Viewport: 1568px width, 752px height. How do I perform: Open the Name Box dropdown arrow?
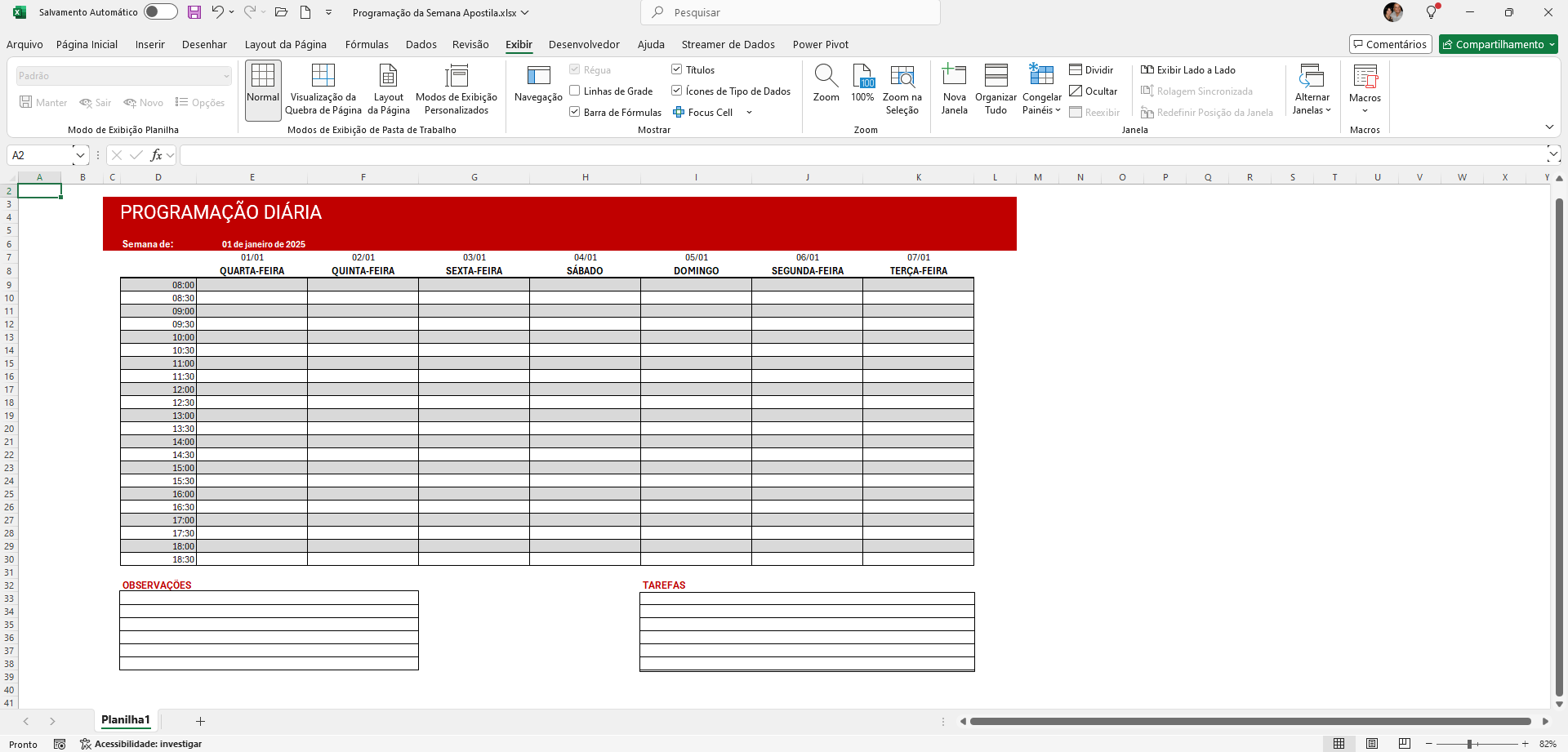(80, 155)
